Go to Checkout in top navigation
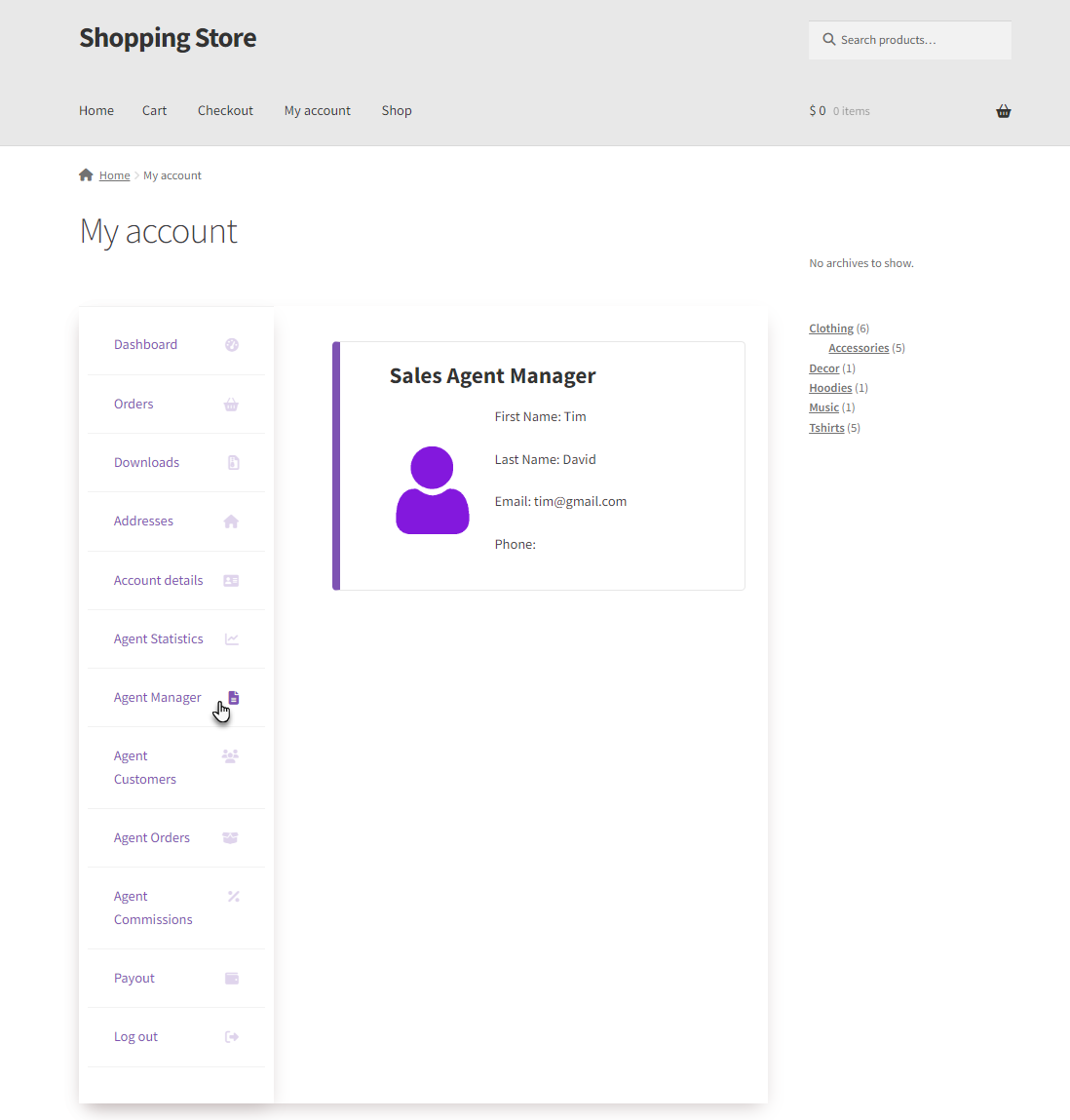This screenshot has height=1120, width=1070. coord(226,110)
